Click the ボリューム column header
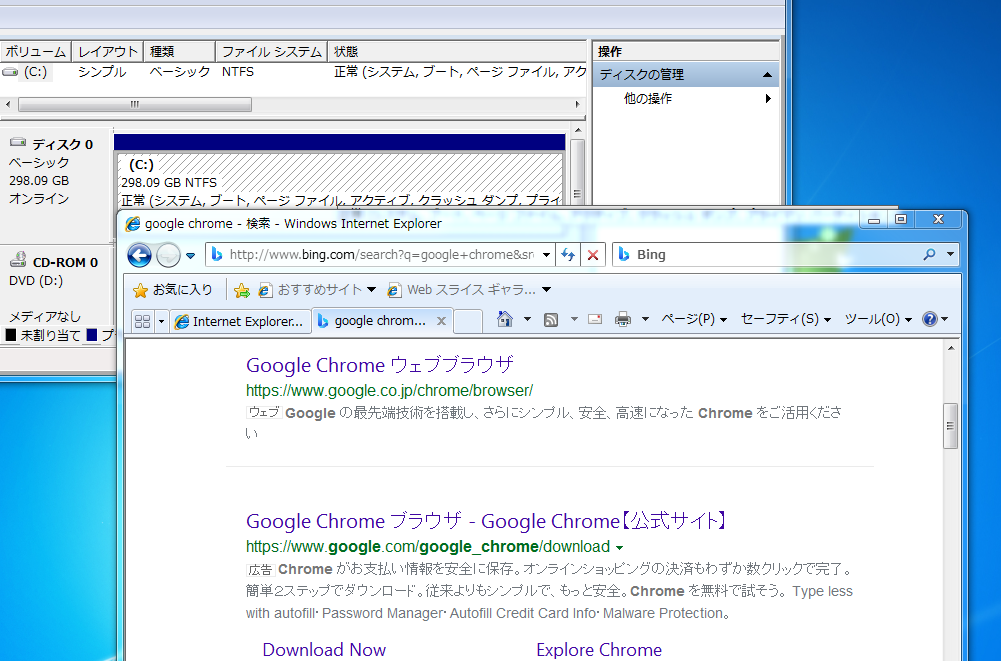The height and width of the screenshot is (661, 1001). click(x=36, y=52)
